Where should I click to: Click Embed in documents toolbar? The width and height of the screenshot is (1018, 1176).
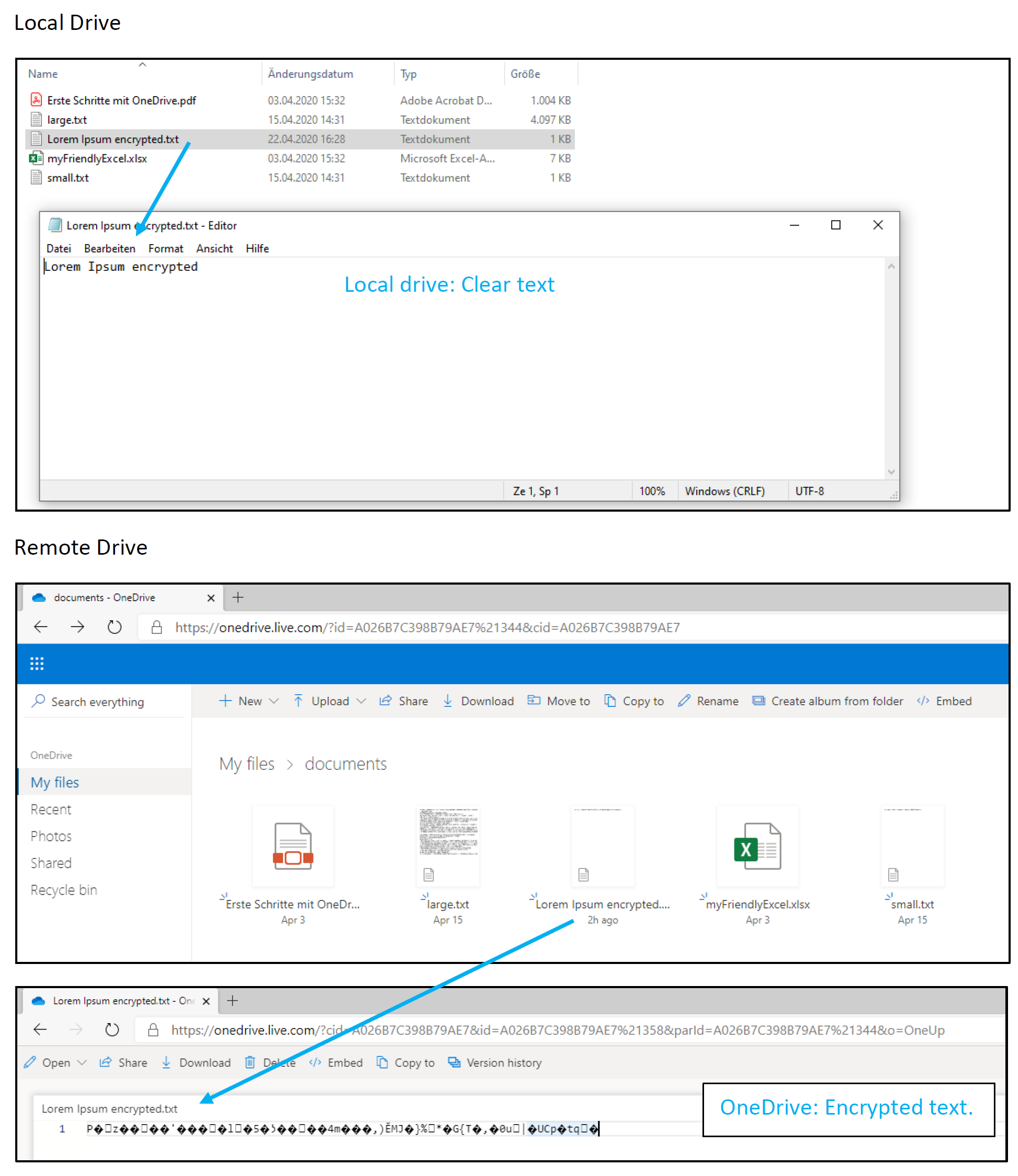coord(944,701)
